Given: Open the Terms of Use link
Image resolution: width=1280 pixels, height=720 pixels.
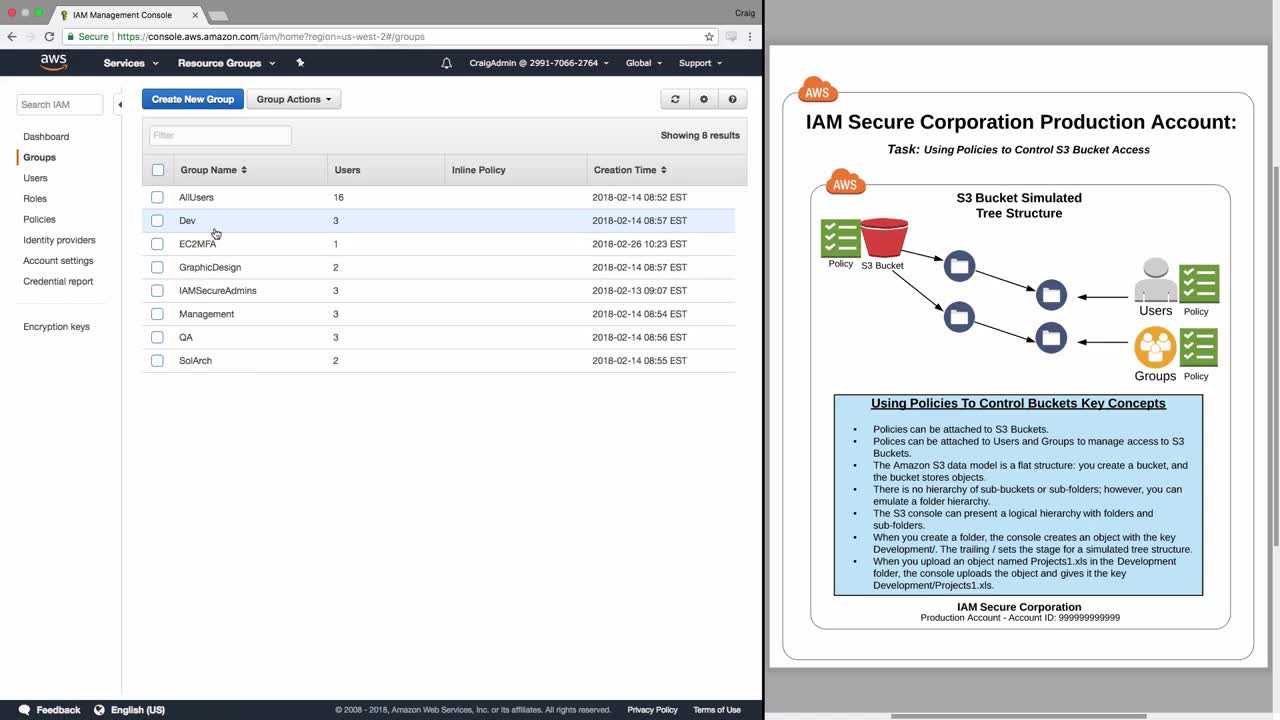Looking at the screenshot, I should pyautogui.click(x=717, y=710).
